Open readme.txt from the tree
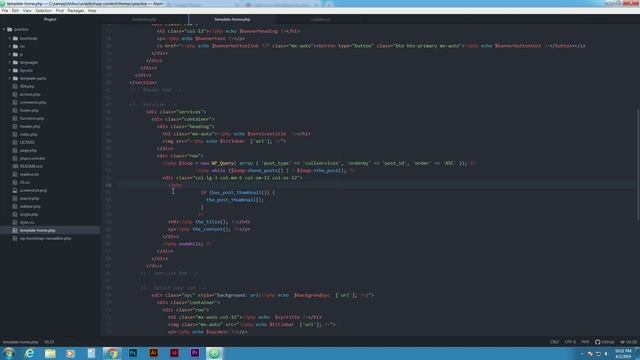This screenshot has height=360, width=640. (29, 174)
